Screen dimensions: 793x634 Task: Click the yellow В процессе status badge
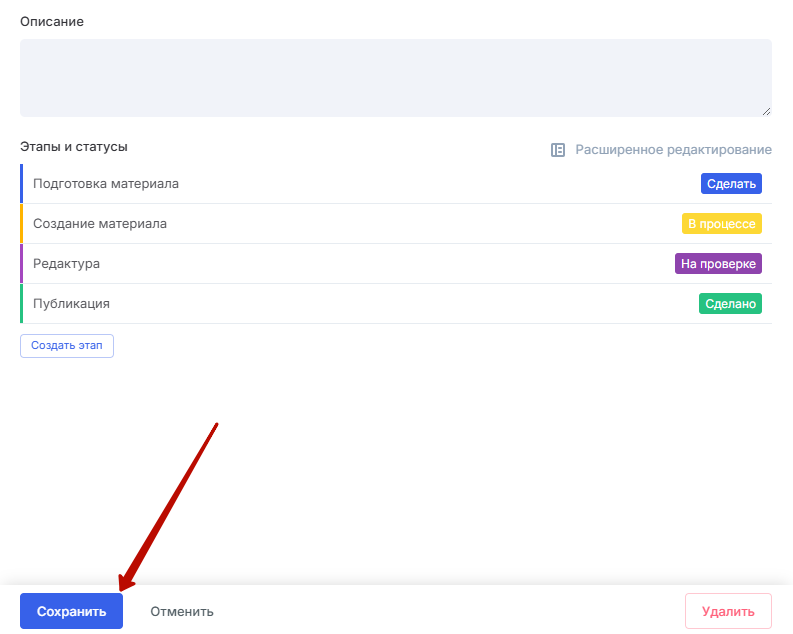coord(721,224)
